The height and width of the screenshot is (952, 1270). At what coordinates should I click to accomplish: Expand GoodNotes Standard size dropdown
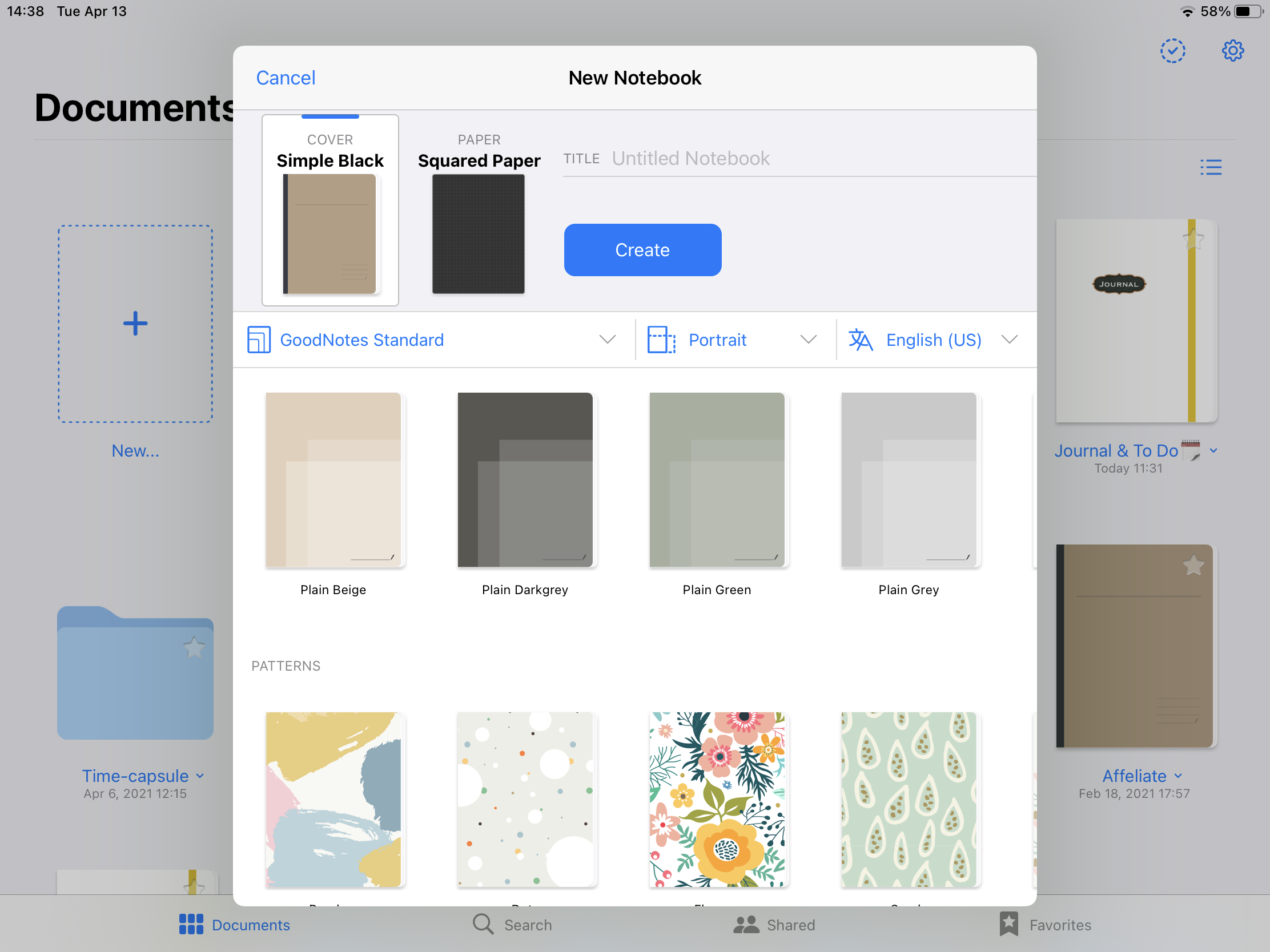pos(607,340)
